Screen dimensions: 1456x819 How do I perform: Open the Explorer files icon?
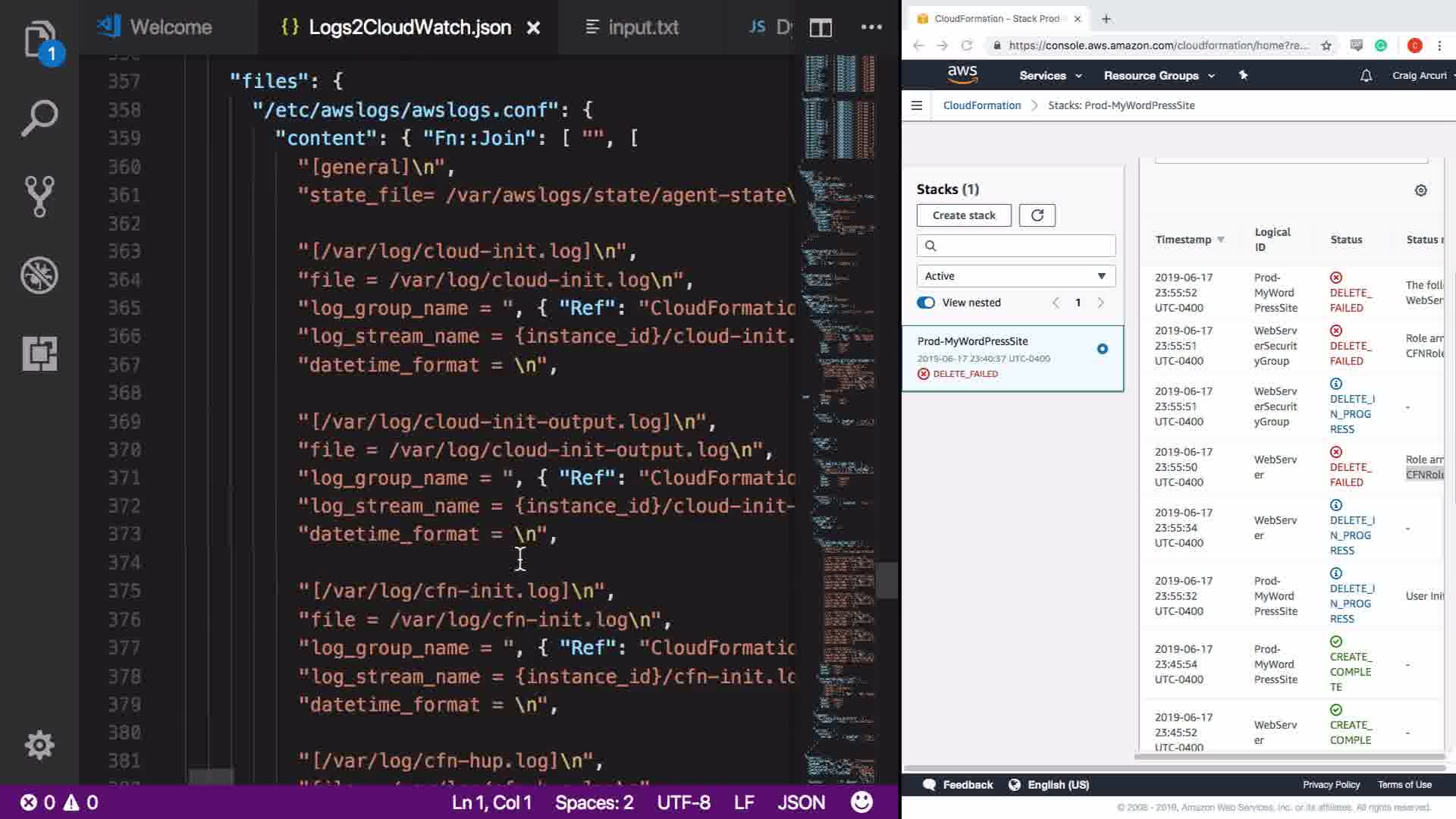pyautogui.click(x=39, y=39)
